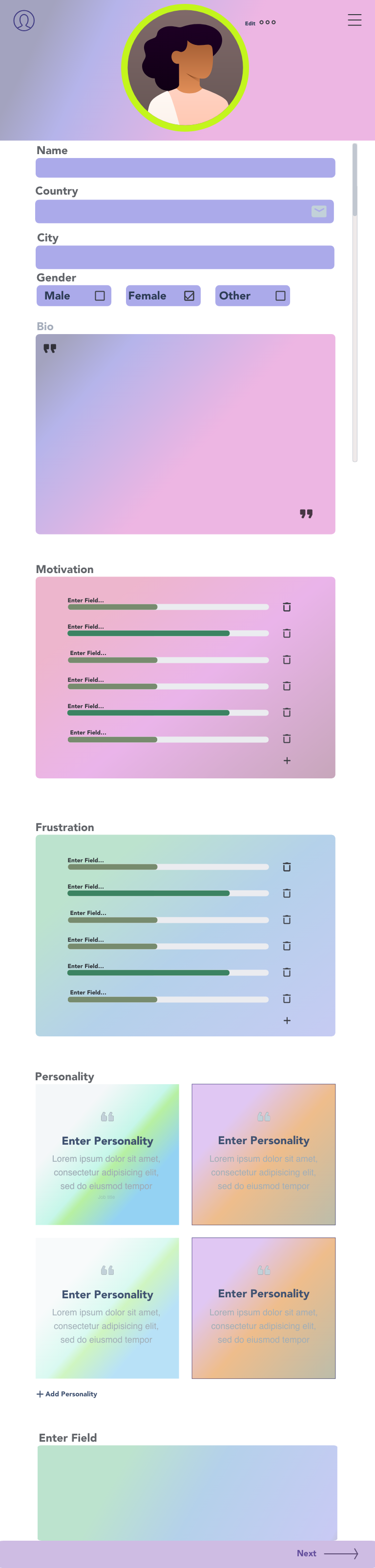Screen dimensions: 375x1568
Task: Click the Name input field
Action: (185, 168)
